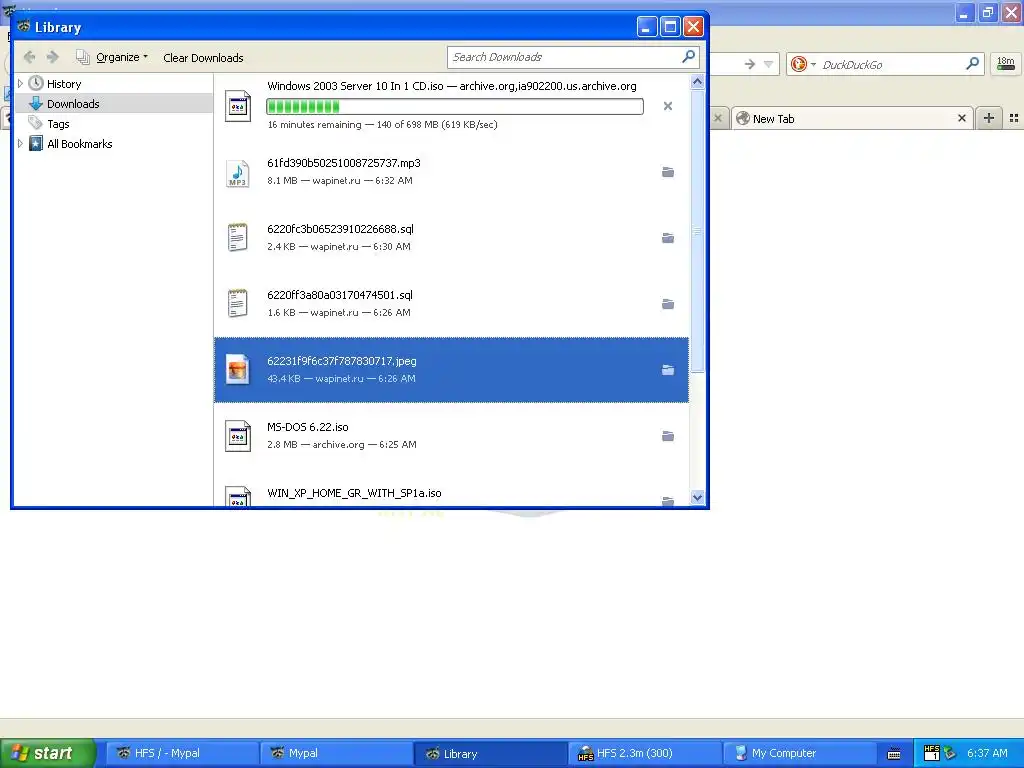Image resolution: width=1024 pixels, height=768 pixels.
Task: Click the HFS system tray icon
Action: coord(932,753)
